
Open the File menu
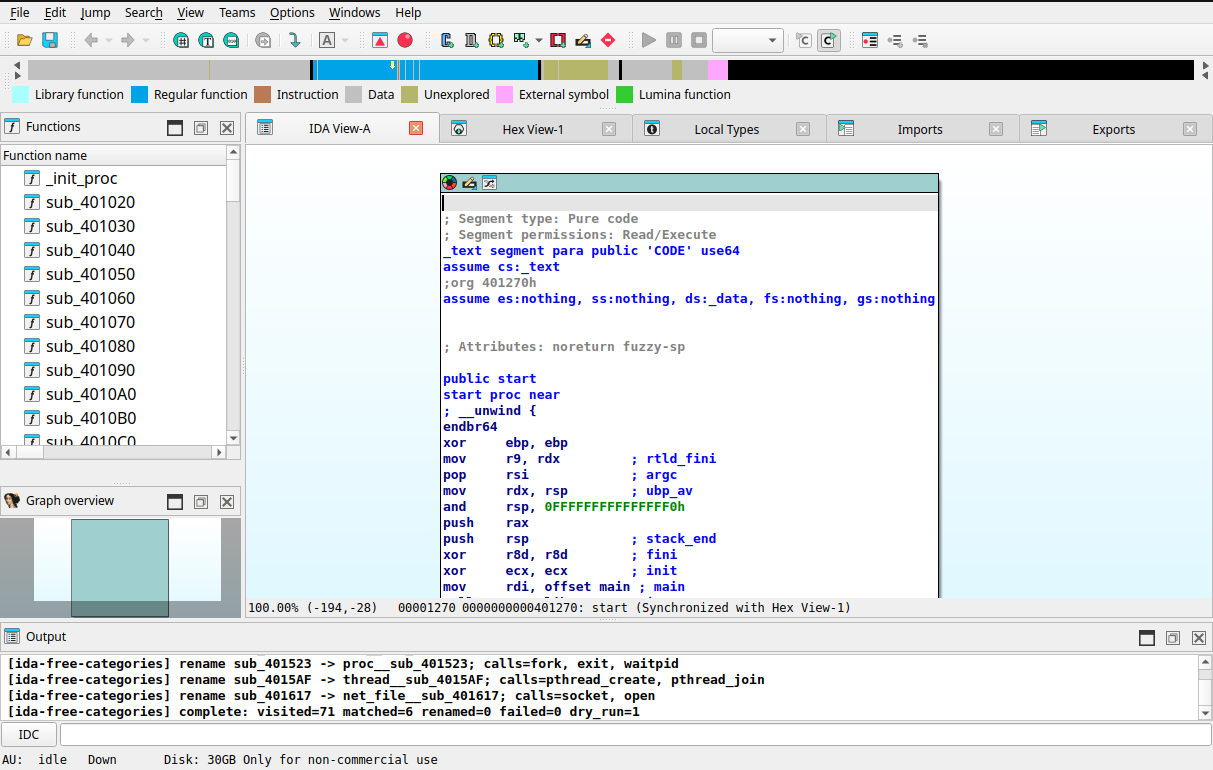[19, 12]
